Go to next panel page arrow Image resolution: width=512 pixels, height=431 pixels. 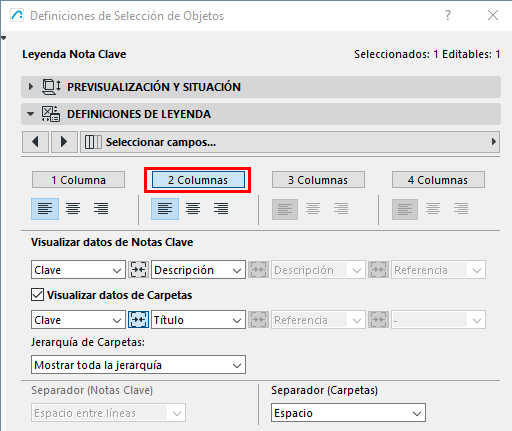(64, 142)
